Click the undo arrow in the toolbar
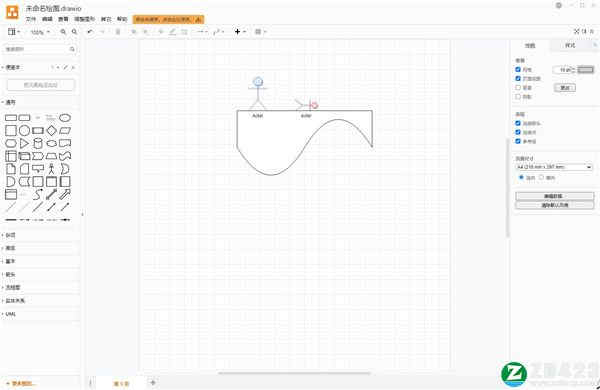The height and width of the screenshot is (390, 600). 90,32
